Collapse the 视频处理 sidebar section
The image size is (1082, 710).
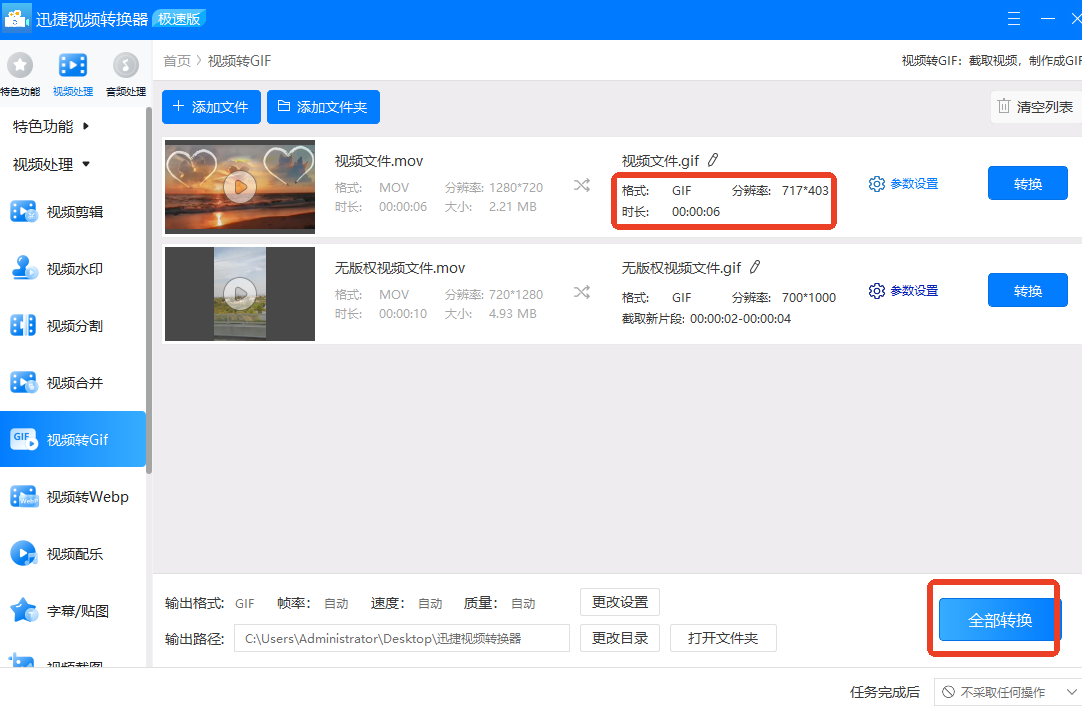pyautogui.click(x=51, y=164)
